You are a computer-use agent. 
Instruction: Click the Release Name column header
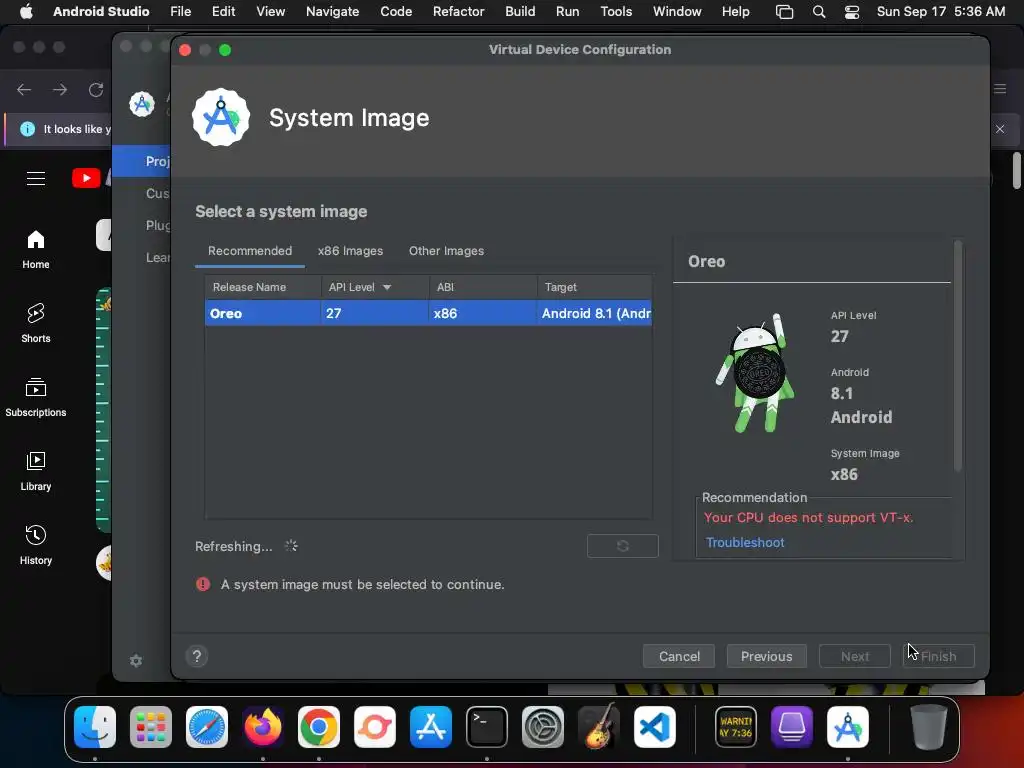[263, 287]
